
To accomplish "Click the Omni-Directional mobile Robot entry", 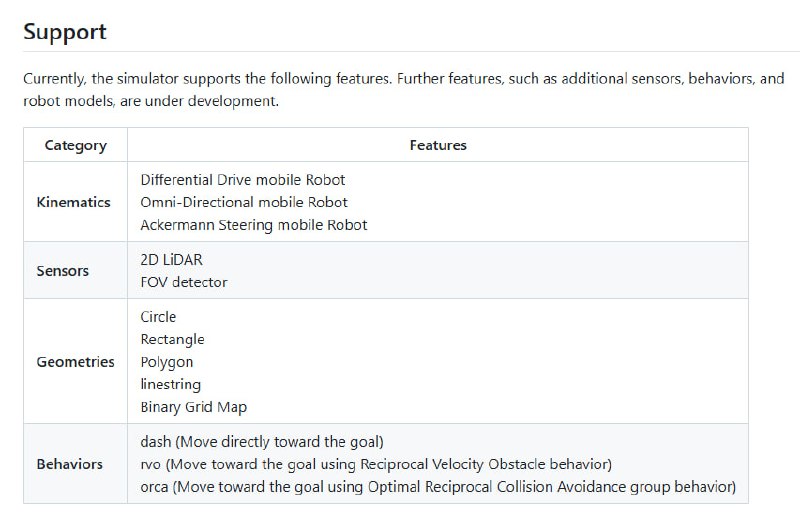I will (x=244, y=202).
